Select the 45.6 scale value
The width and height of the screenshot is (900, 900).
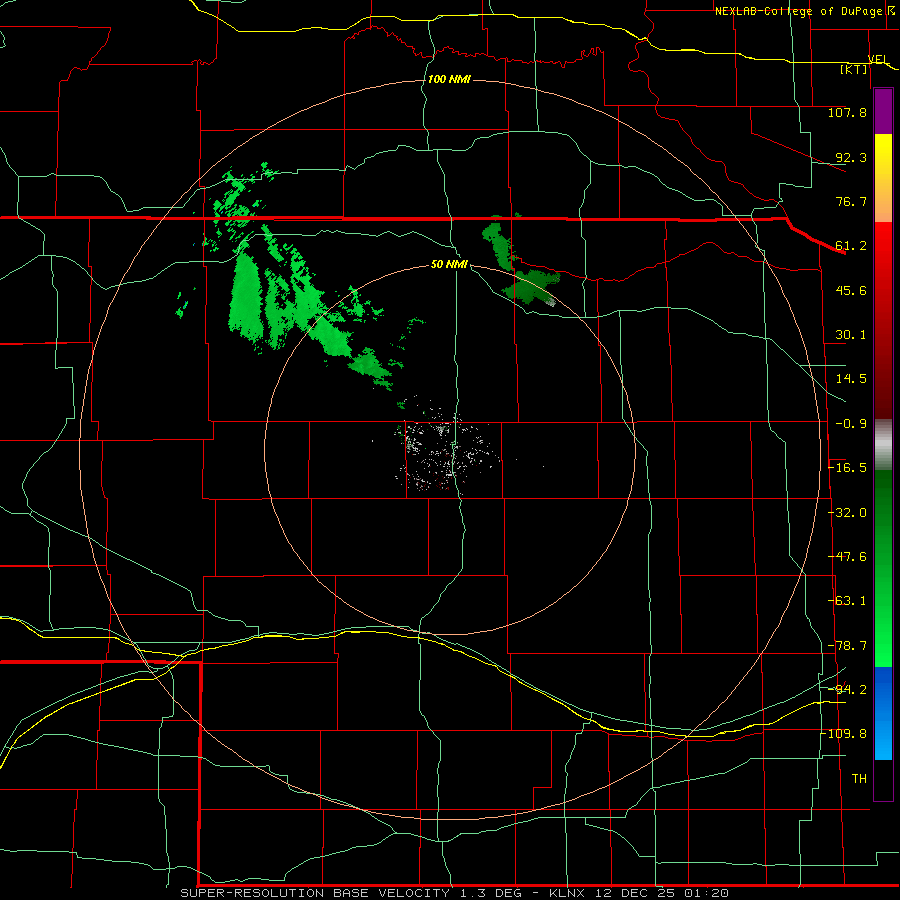click(851, 290)
